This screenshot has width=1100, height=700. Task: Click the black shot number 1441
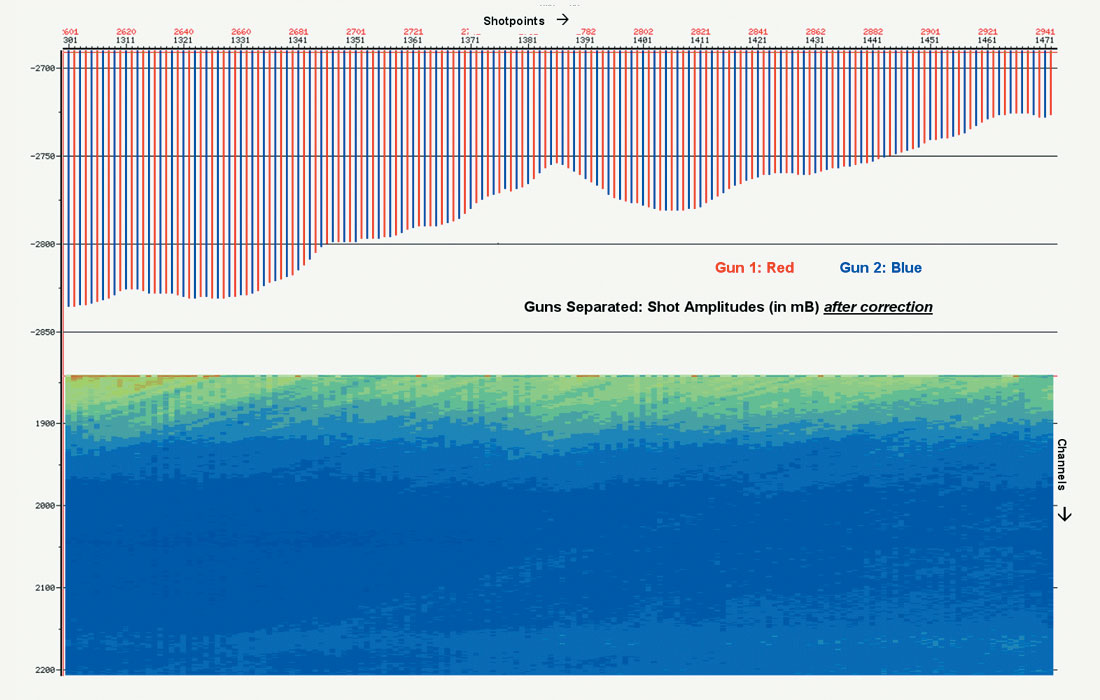tap(872, 40)
